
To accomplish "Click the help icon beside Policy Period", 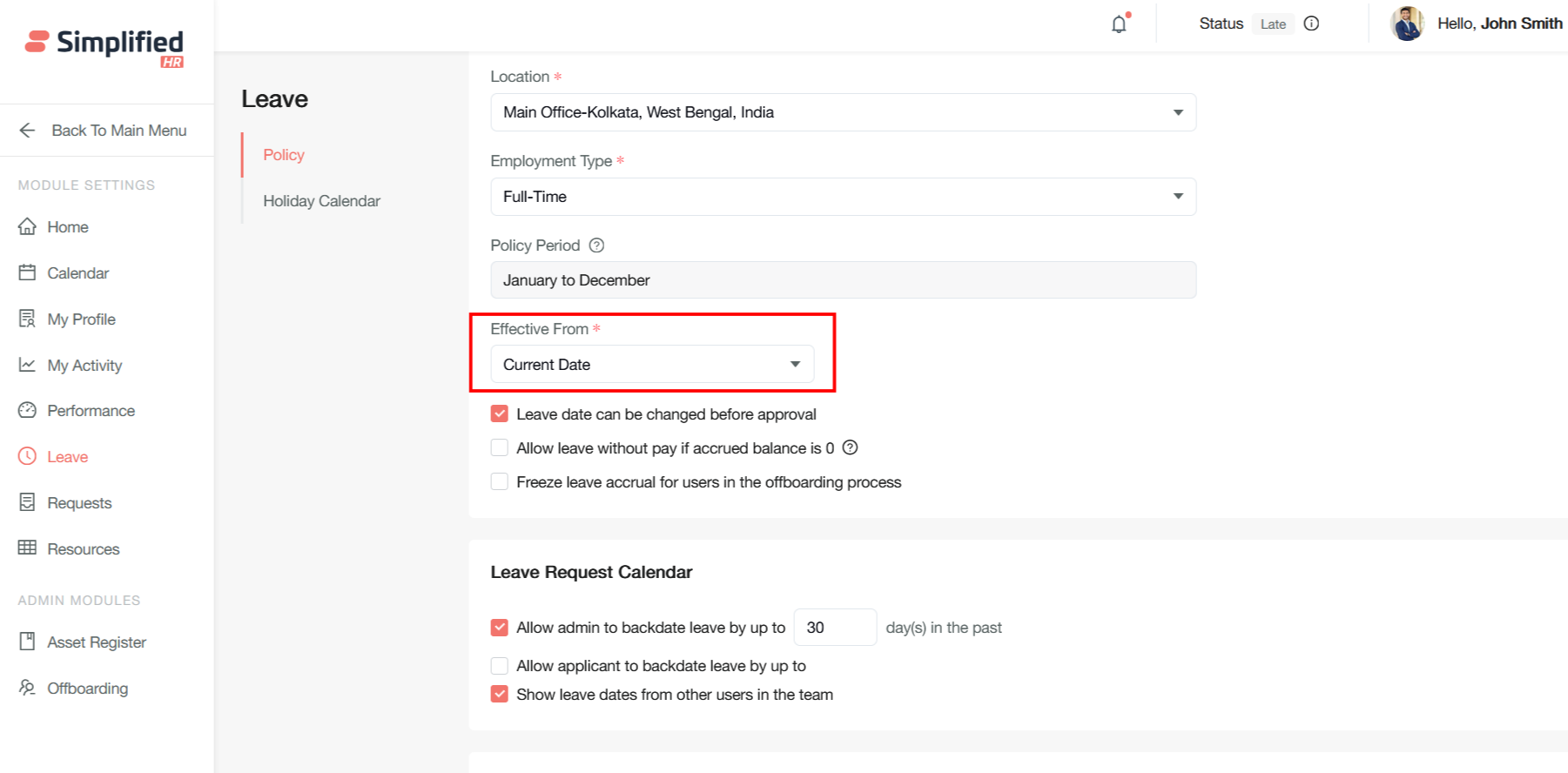I will click(596, 245).
